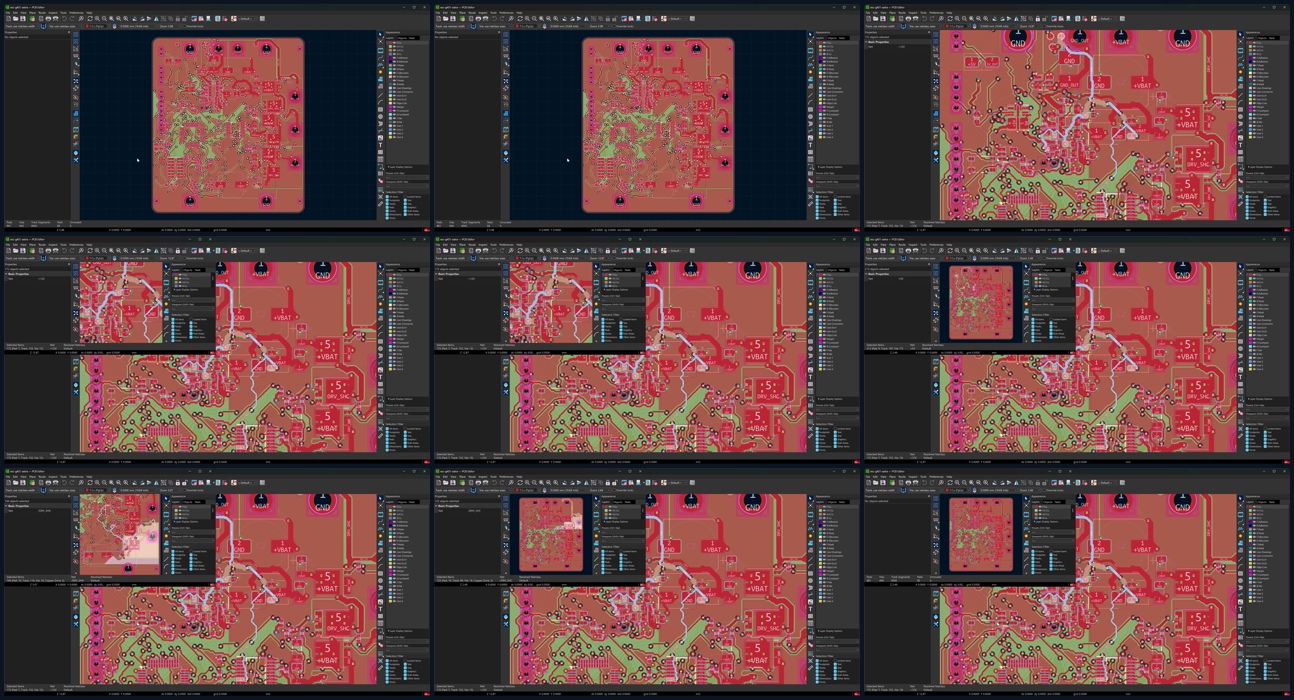1294x700 pixels.
Task: Open zoom level dropdown in top-right window
Action: click(1030, 26)
